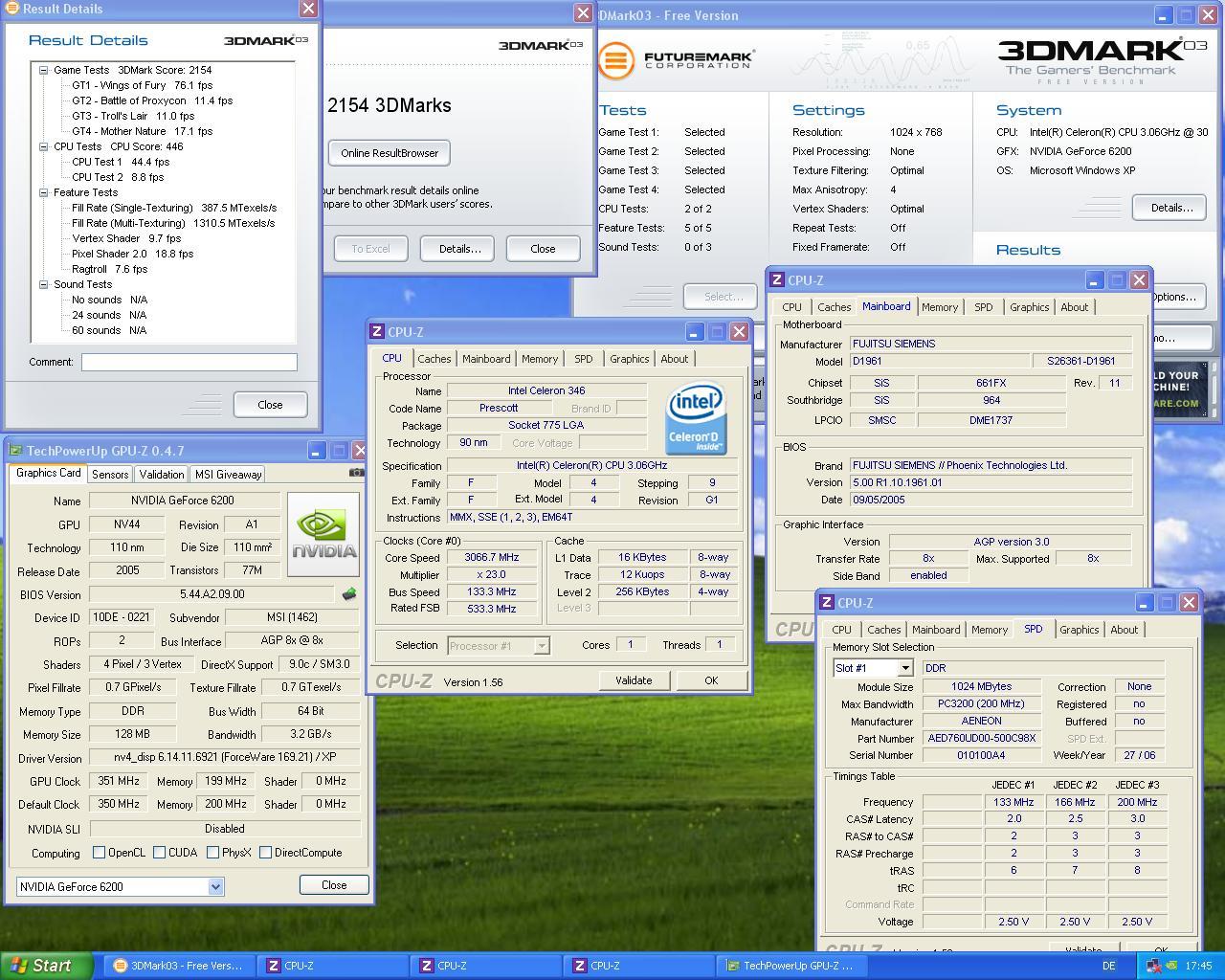Close the 3DMark score dialog with X
Viewport: 1225px width, 980px height.
582,12
